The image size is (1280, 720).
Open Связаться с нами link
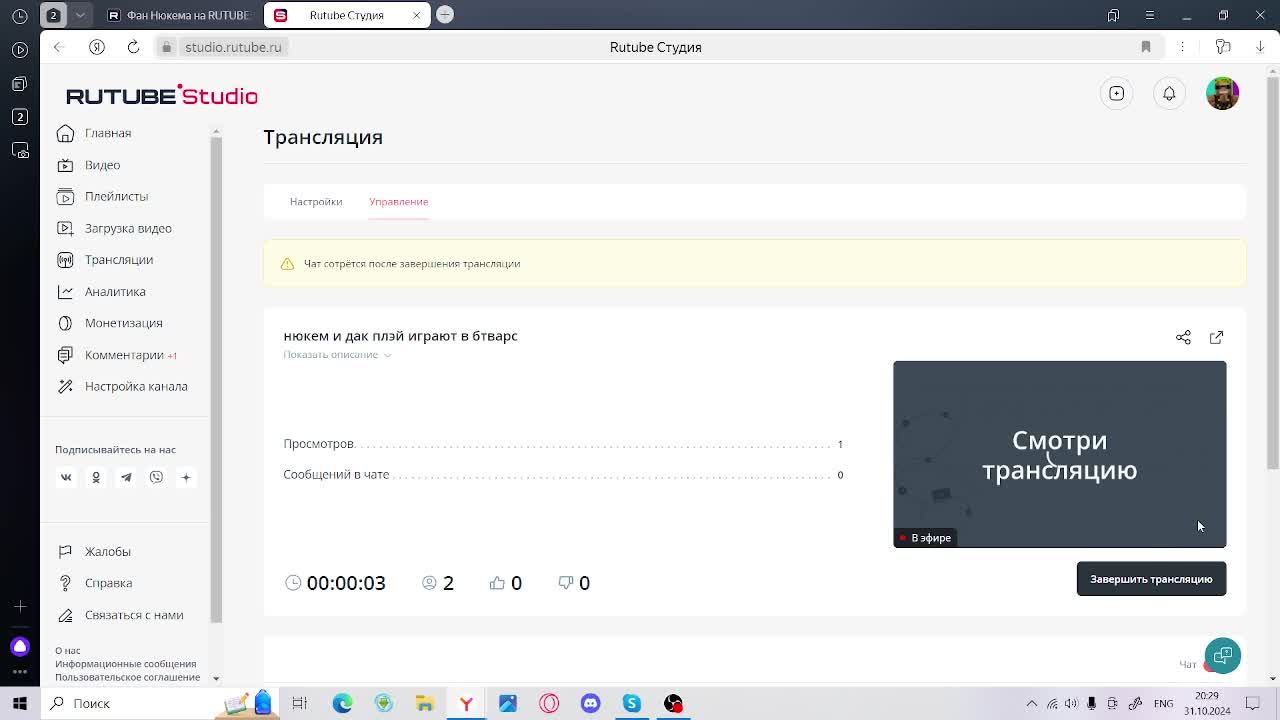coord(134,615)
